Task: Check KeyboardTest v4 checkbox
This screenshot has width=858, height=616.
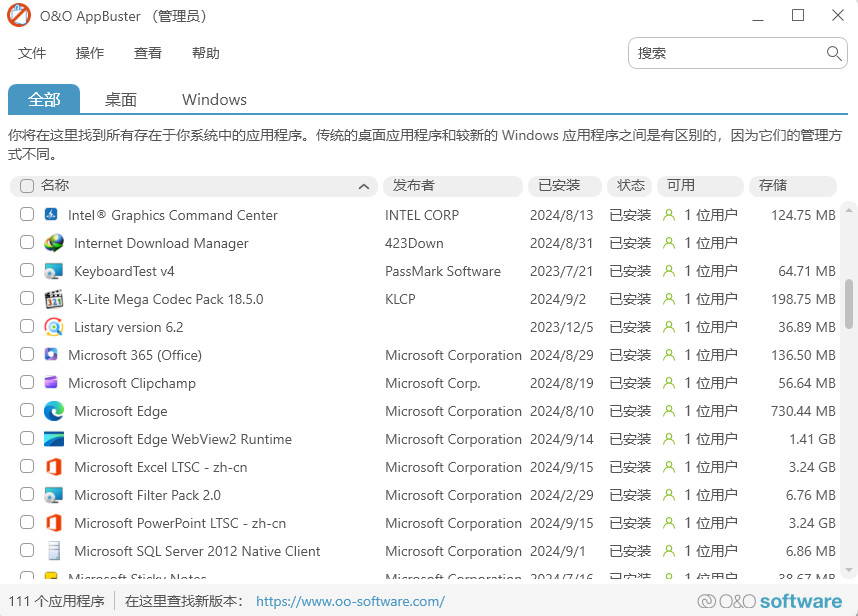Action: coord(27,270)
